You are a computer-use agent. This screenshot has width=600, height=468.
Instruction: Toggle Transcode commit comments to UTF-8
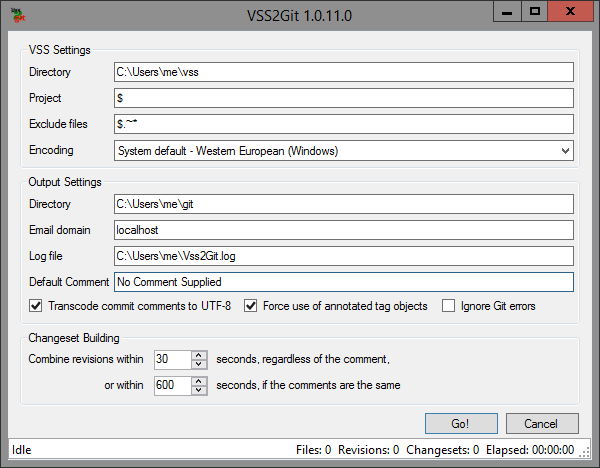pyautogui.click(x=37, y=306)
